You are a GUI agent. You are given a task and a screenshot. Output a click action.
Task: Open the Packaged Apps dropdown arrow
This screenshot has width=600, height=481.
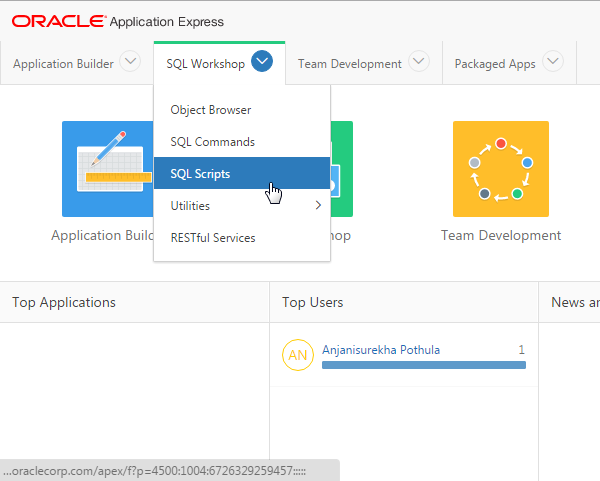553,62
